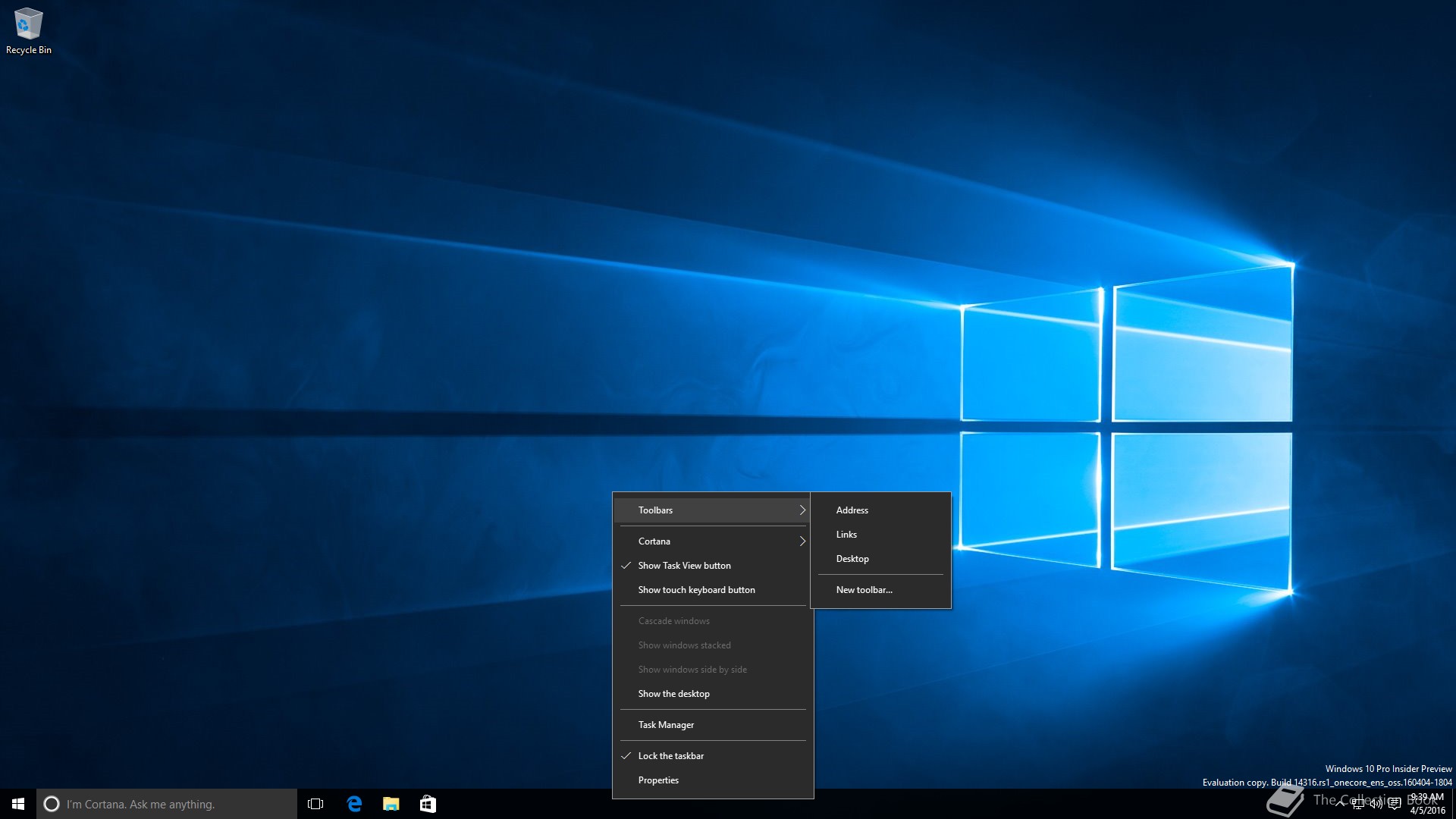Open Task View from the taskbar
The width and height of the screenshot is (1456, 819).
tap(315, 804)
